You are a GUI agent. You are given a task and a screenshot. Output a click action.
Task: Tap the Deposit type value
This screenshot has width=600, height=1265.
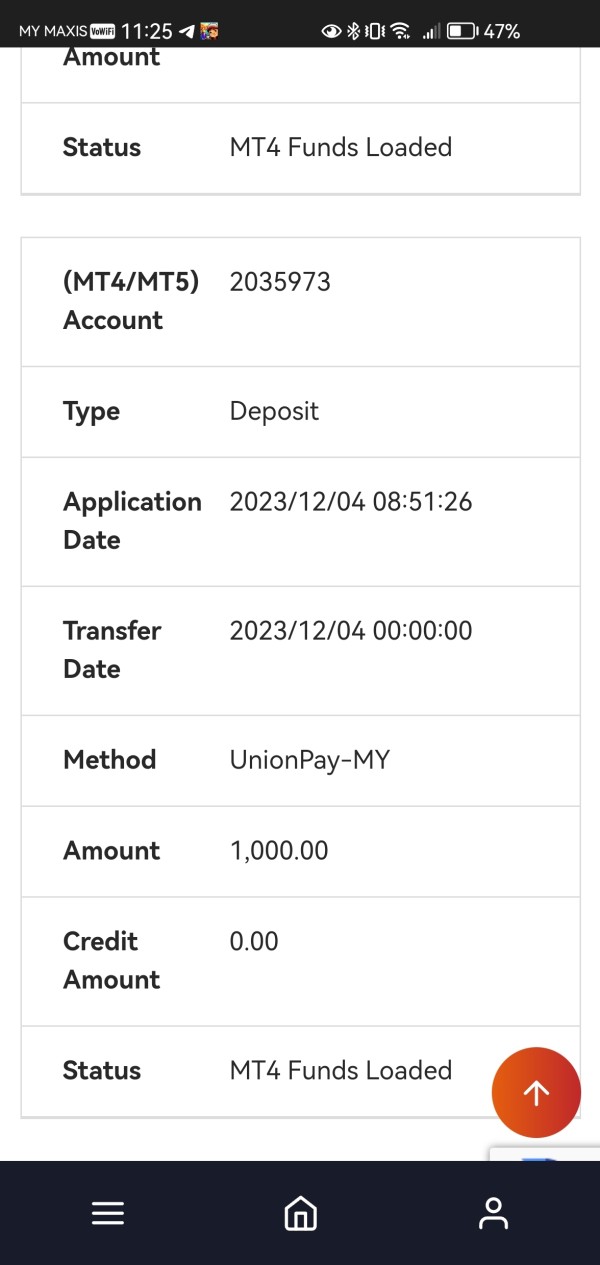pyautogui.click(x=274, y=411)
